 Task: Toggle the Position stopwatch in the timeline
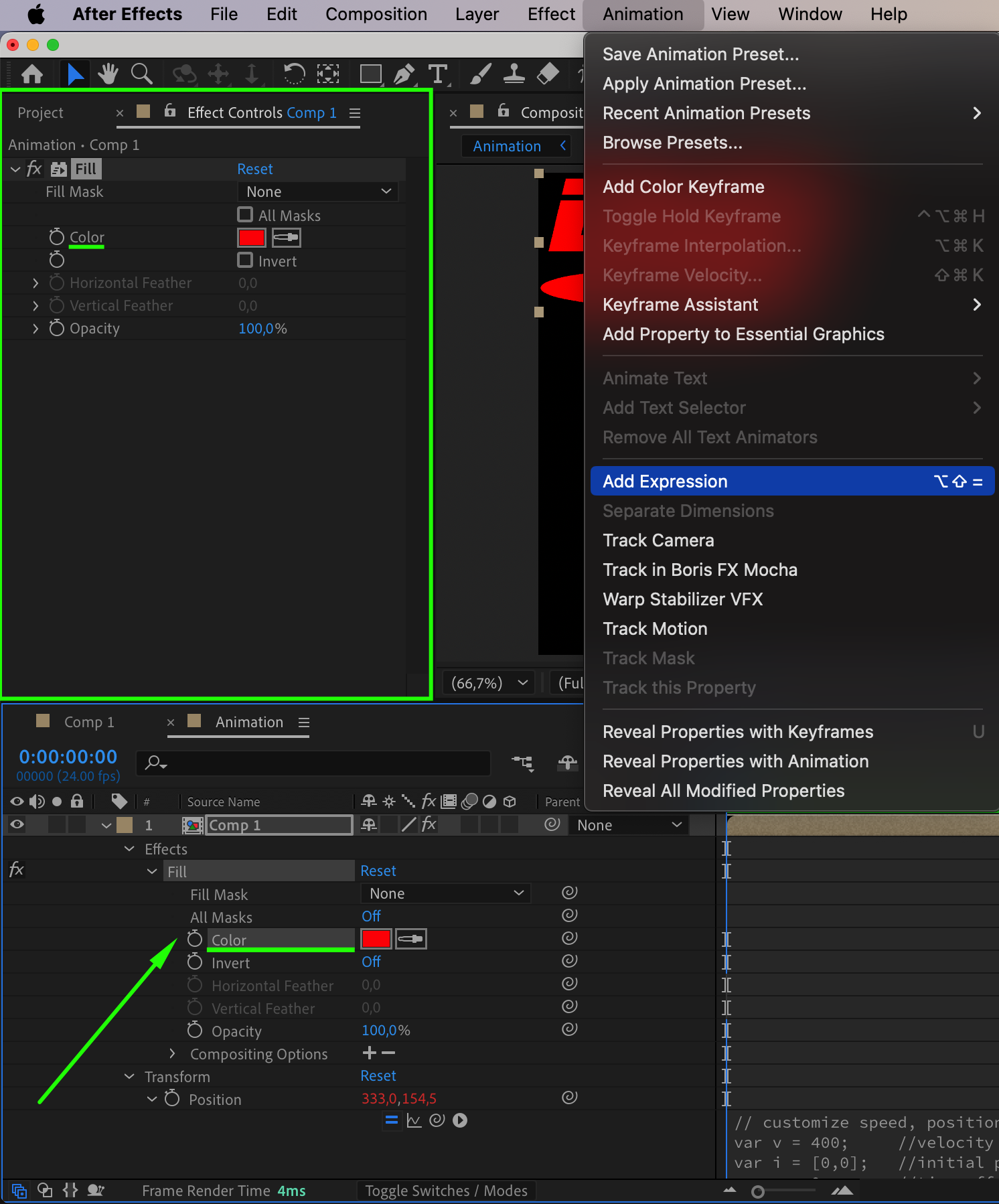[x=172, y=1098]
